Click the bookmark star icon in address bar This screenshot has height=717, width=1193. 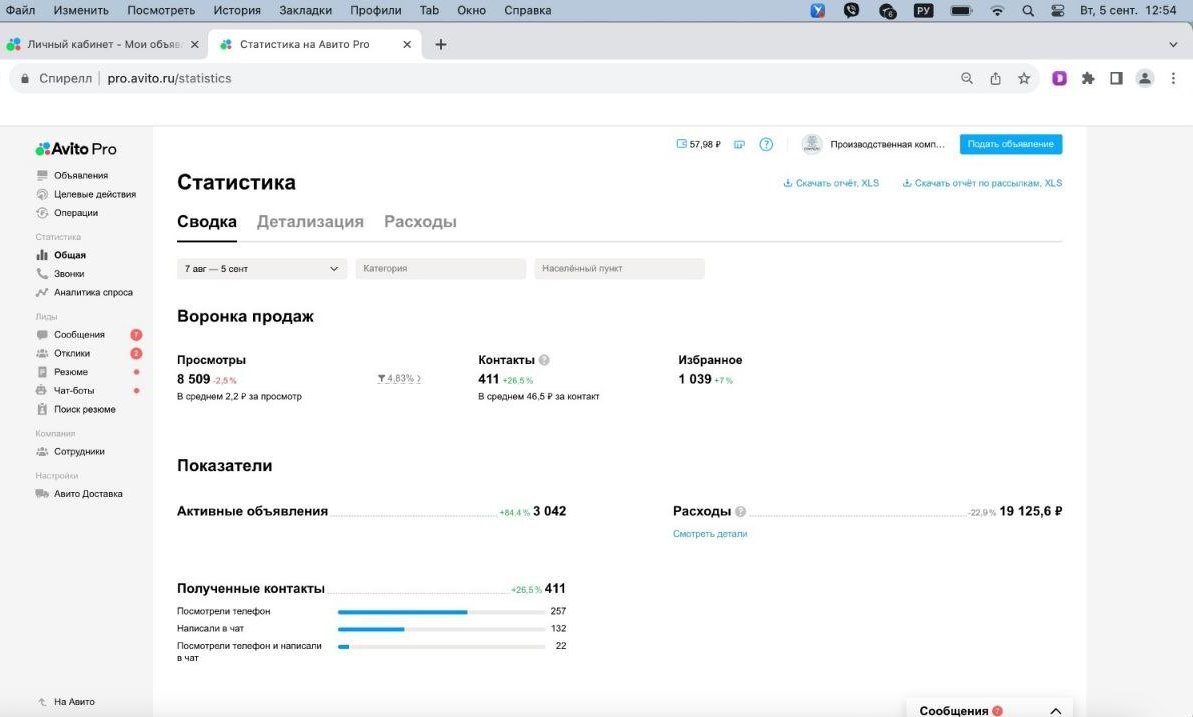click(1024, 78)
